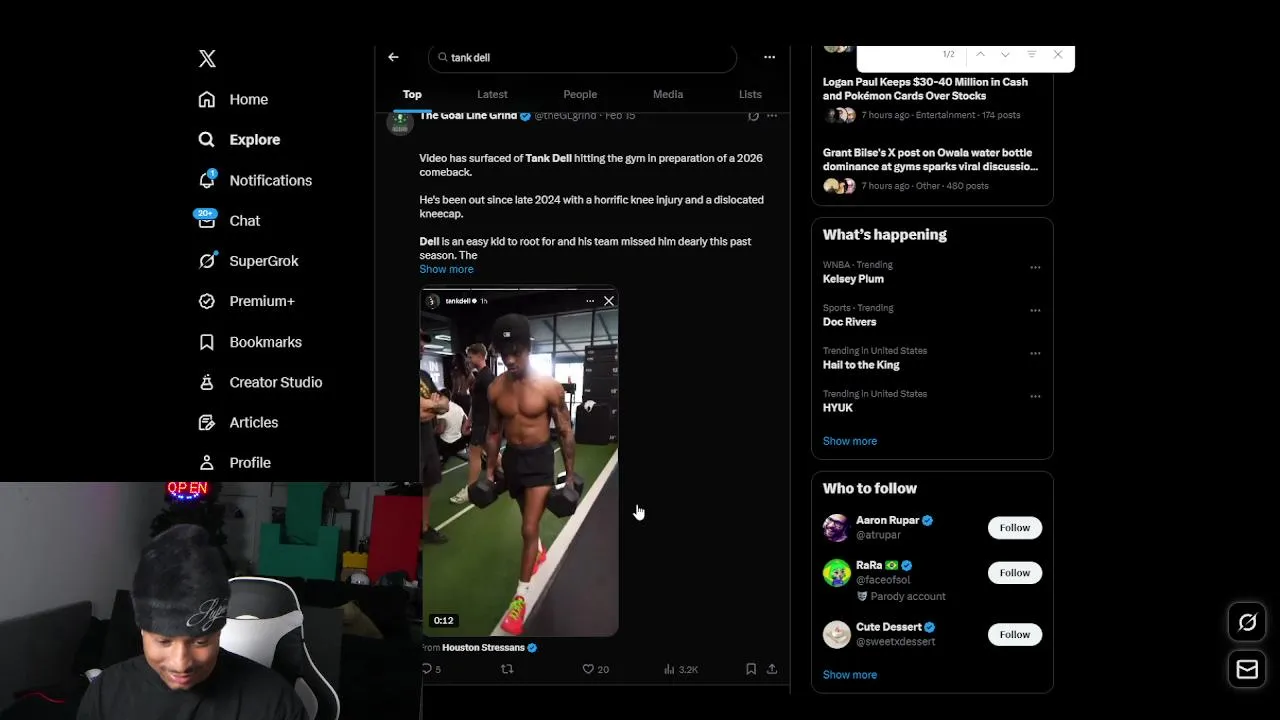
Task: Open RaRa's profile avatar
Action: click(x=836, y=572)
